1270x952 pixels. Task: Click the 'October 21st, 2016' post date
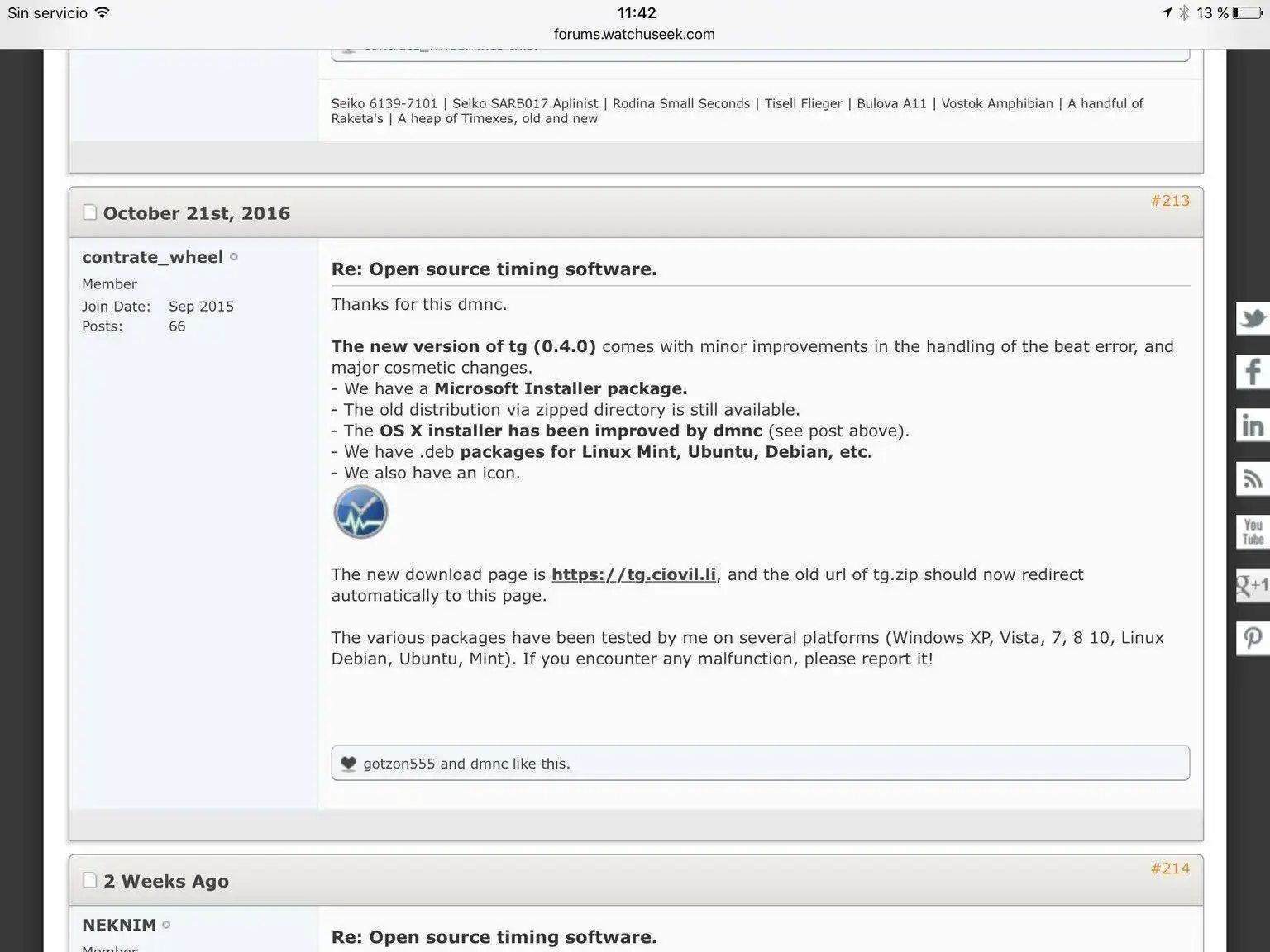pos(197,213)
